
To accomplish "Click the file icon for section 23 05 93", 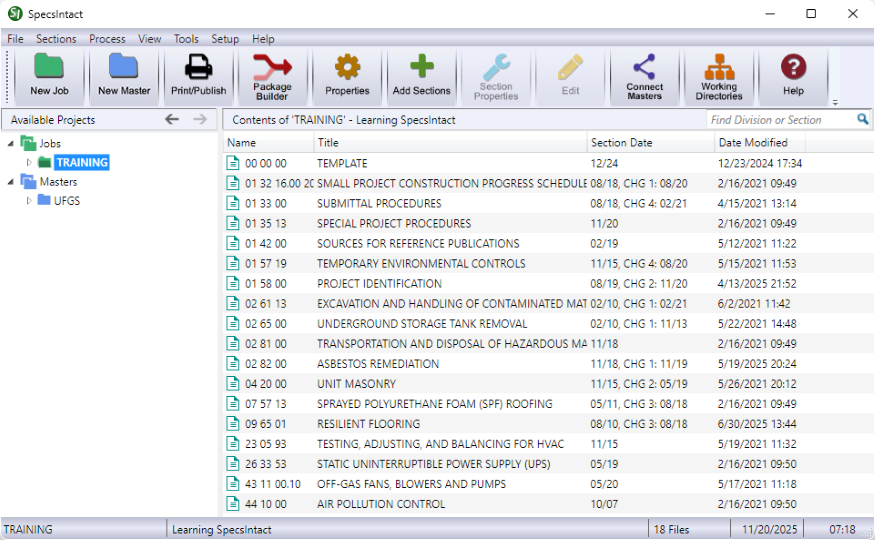I will tap(233, 444).
